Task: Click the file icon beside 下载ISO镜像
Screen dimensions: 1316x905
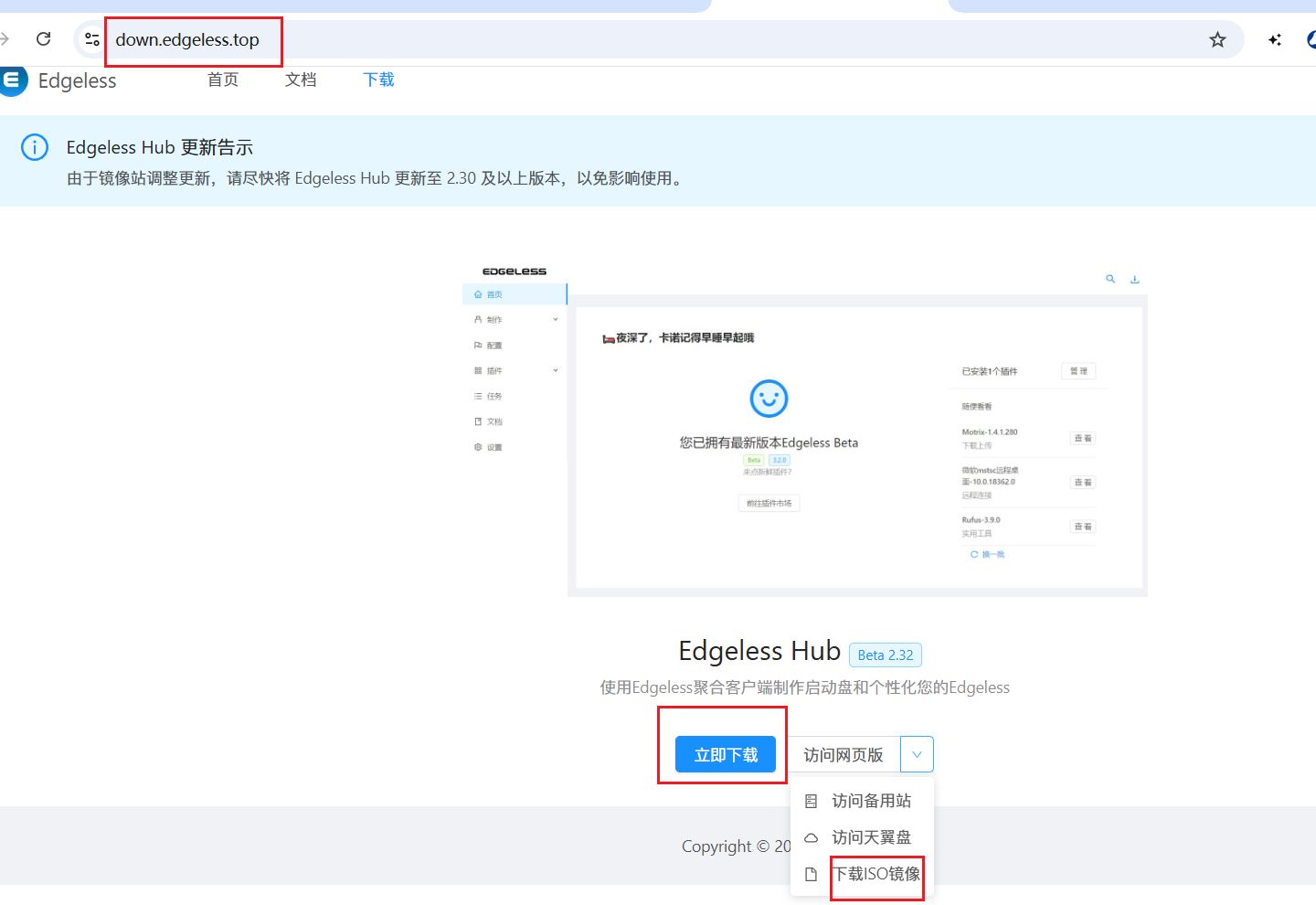Action: point(811,874)
